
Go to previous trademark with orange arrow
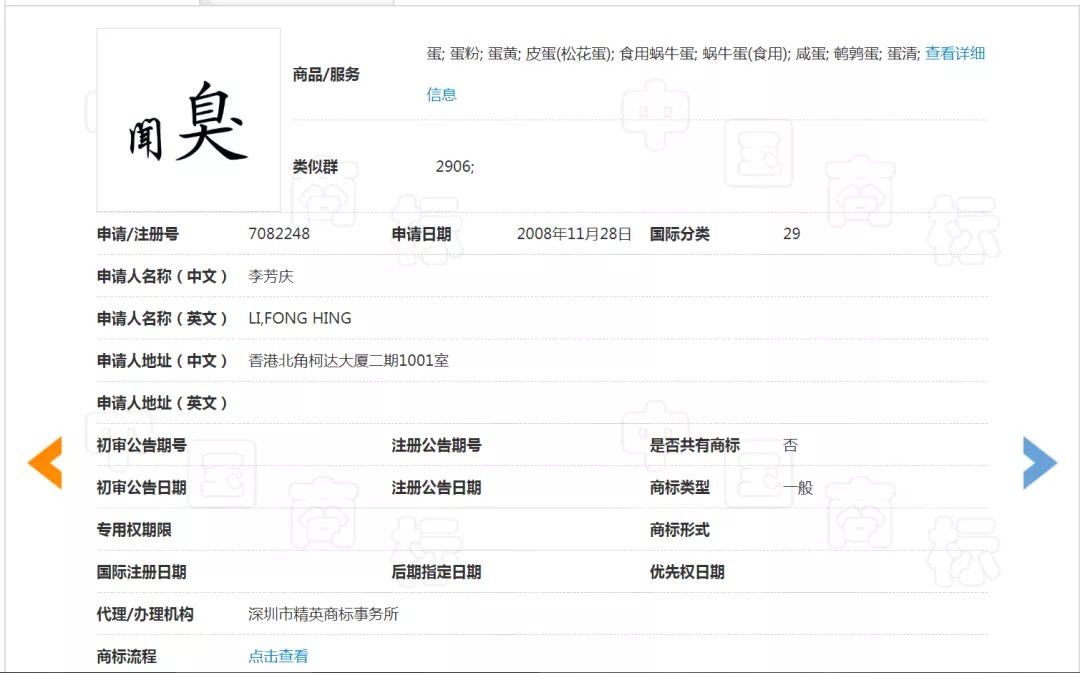click(45, 463)
